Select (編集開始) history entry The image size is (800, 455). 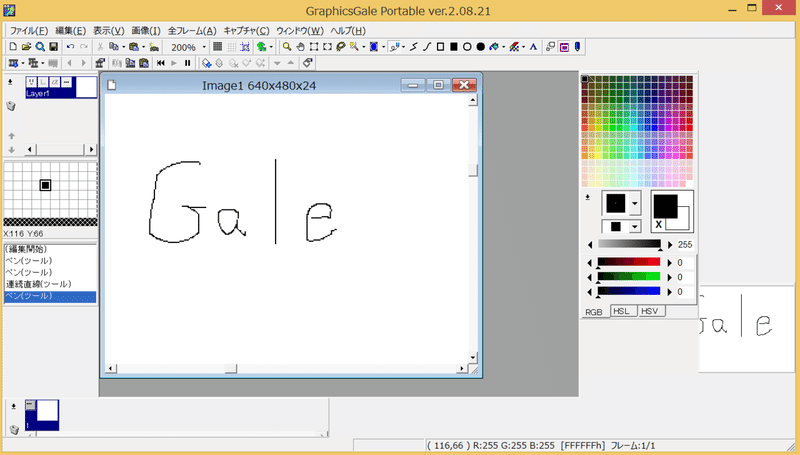(x=50, y=249)
